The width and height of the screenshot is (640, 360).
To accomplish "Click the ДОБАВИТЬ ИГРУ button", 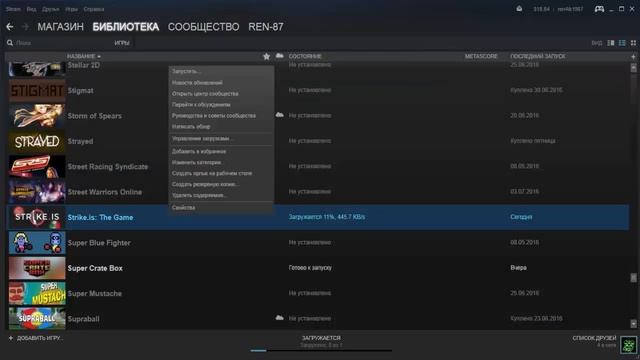I will click(x=40, y=338).
